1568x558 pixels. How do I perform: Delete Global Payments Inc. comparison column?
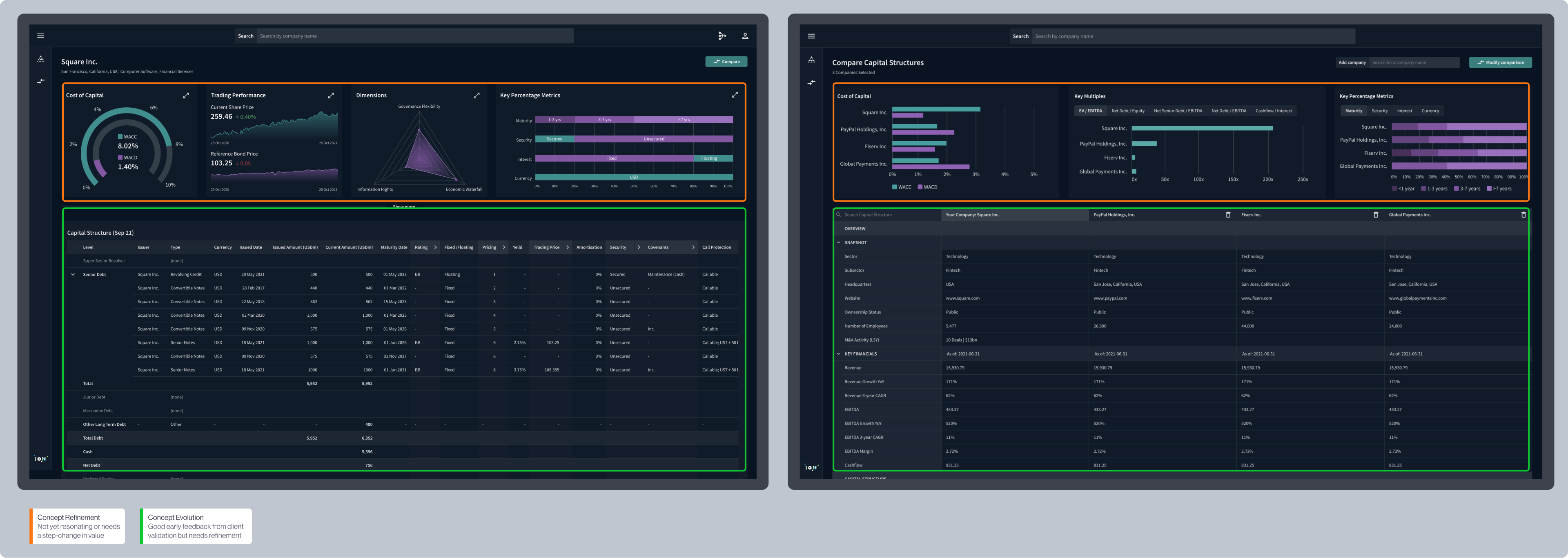point(1523,215)
